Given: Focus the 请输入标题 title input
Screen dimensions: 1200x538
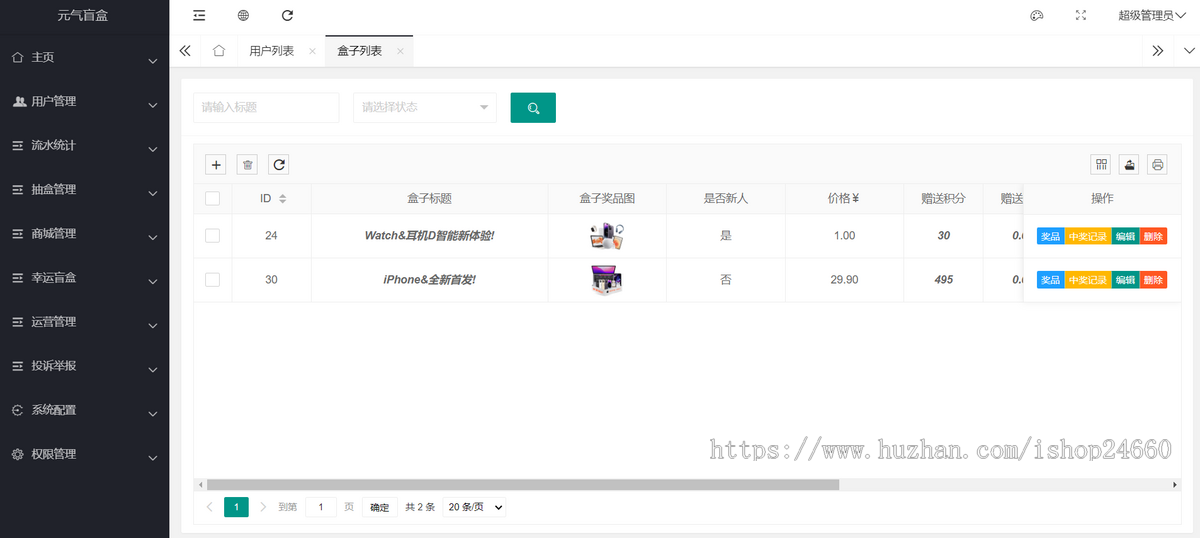Looking at the screenshot, I should [266, 107].
